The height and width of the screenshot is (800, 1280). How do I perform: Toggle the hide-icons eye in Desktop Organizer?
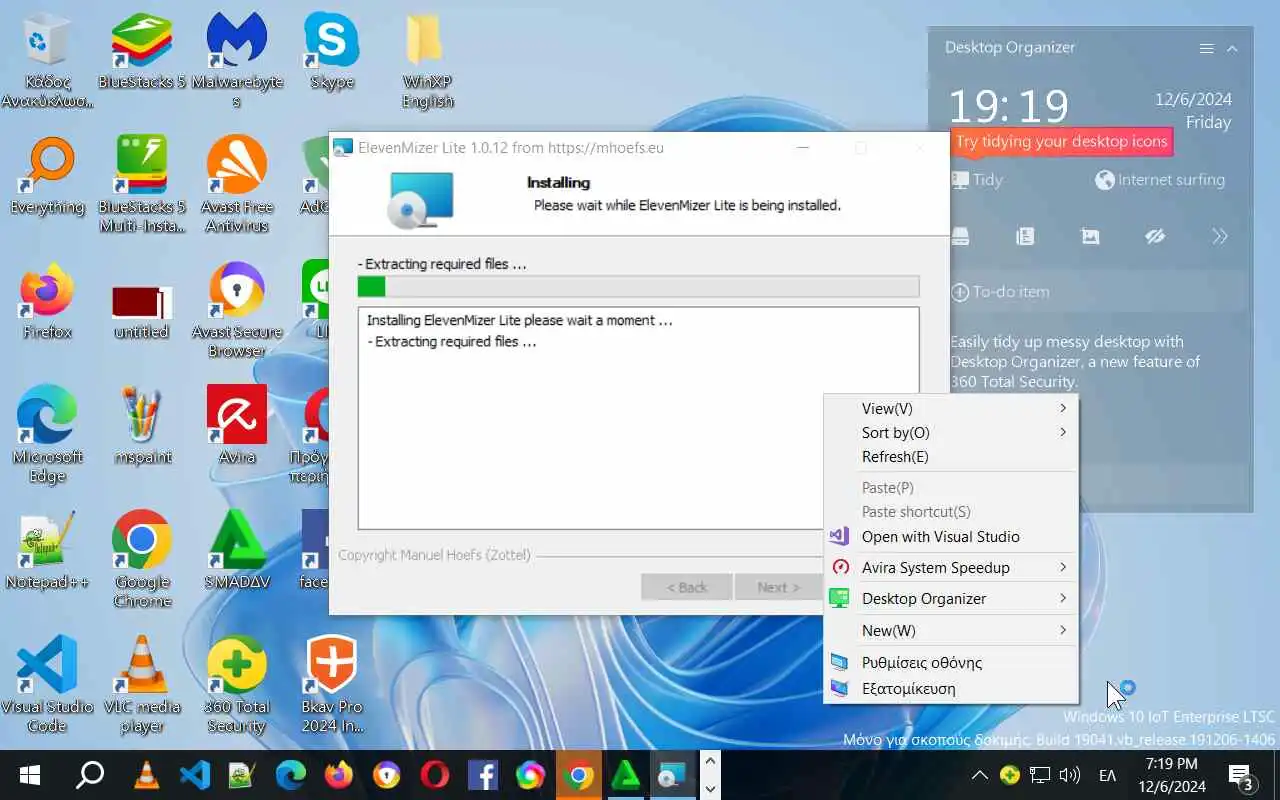pyautogui.click(x=1155, y=237)
